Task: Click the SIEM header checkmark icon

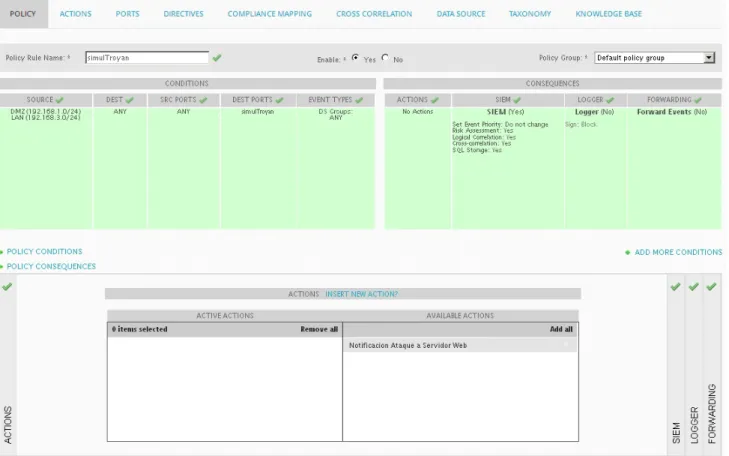Action: 517,100
